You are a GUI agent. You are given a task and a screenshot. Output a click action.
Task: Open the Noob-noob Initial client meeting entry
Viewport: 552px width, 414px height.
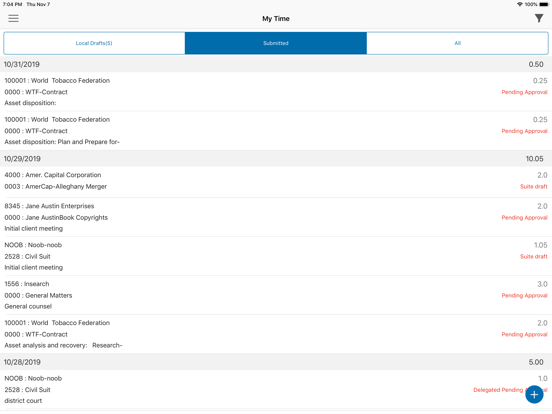276,256
